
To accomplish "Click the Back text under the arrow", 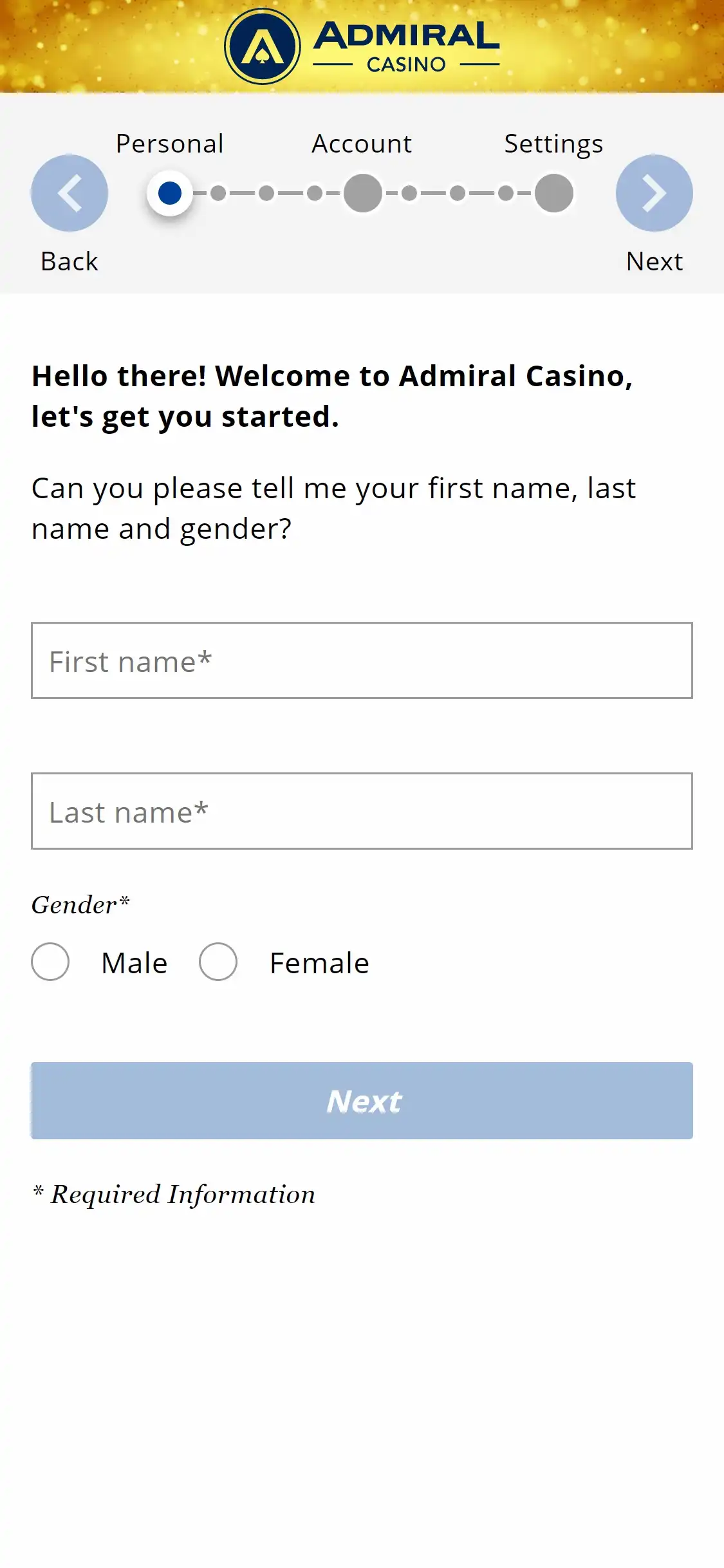I will [x=70, y=261].
